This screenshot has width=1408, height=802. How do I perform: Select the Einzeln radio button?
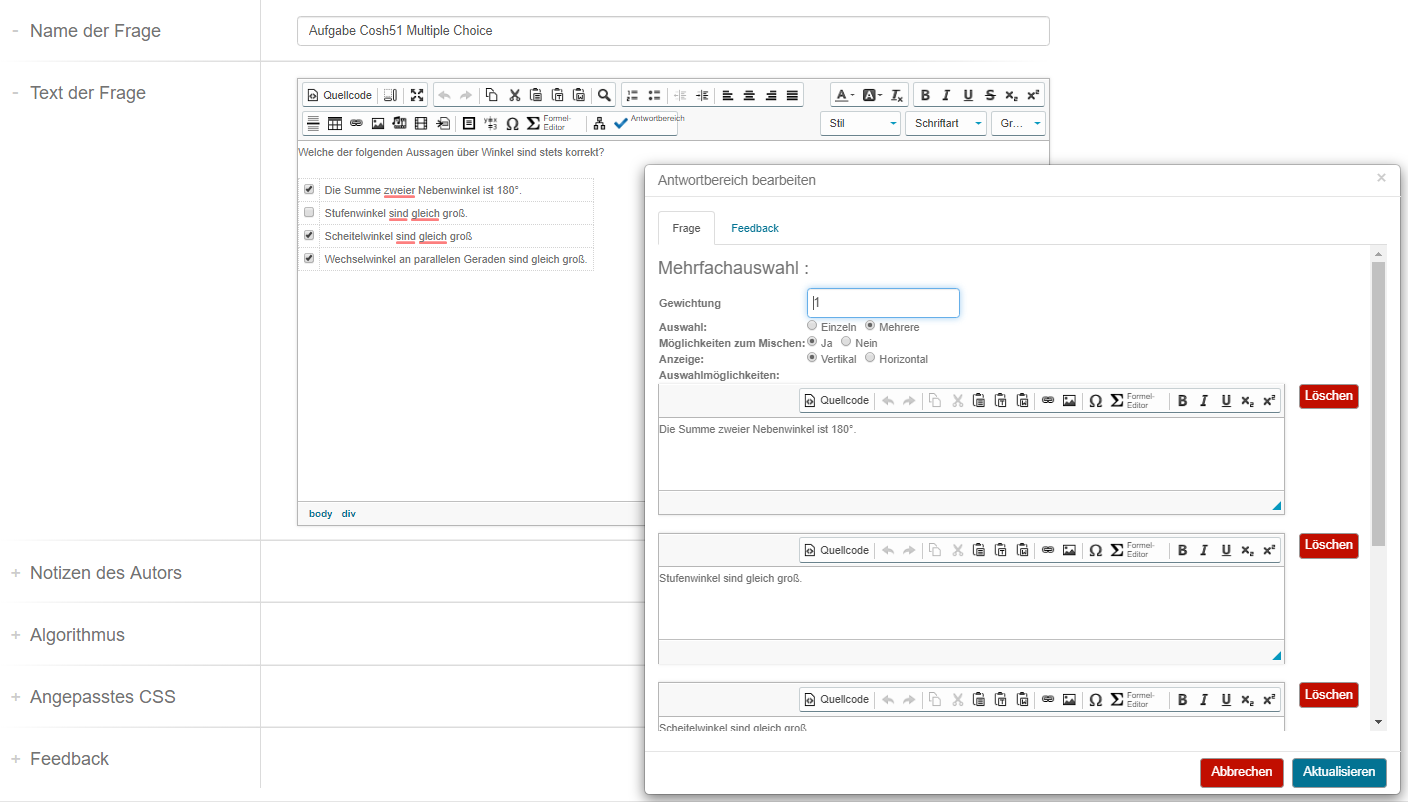pos(812,326)
